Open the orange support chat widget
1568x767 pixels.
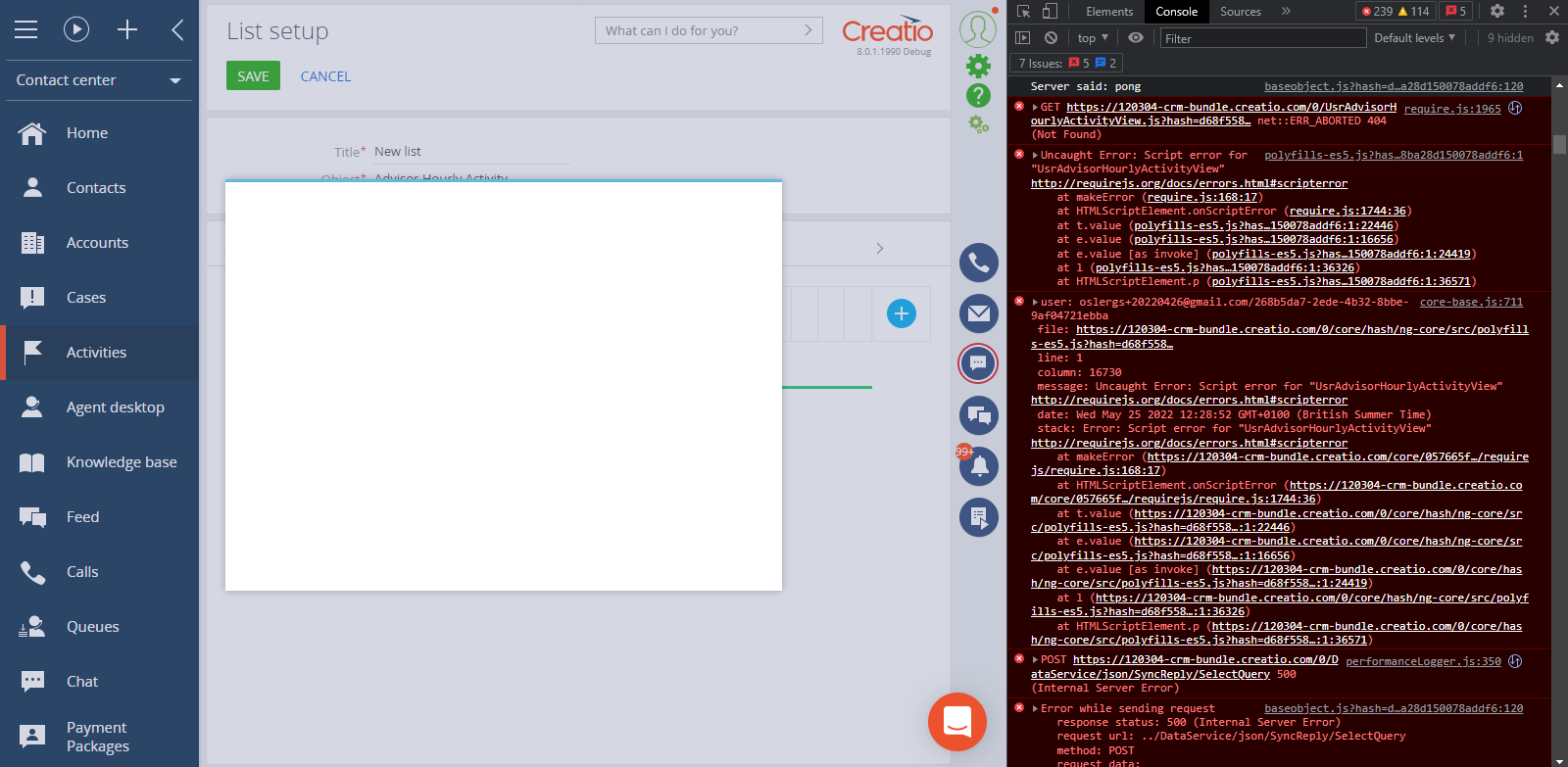tap(957, 722)
